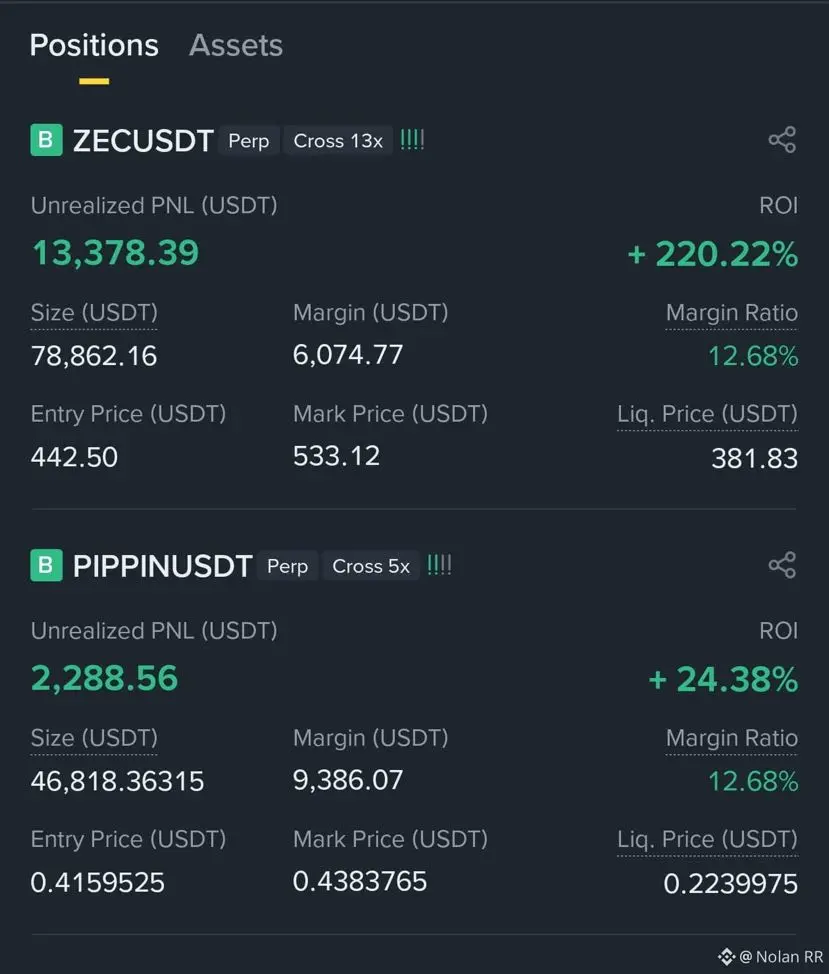Open the Cross 13x leverage setting
Viewport: 829px width, 974px height.
pyautogui.click(x=338, y=141)
